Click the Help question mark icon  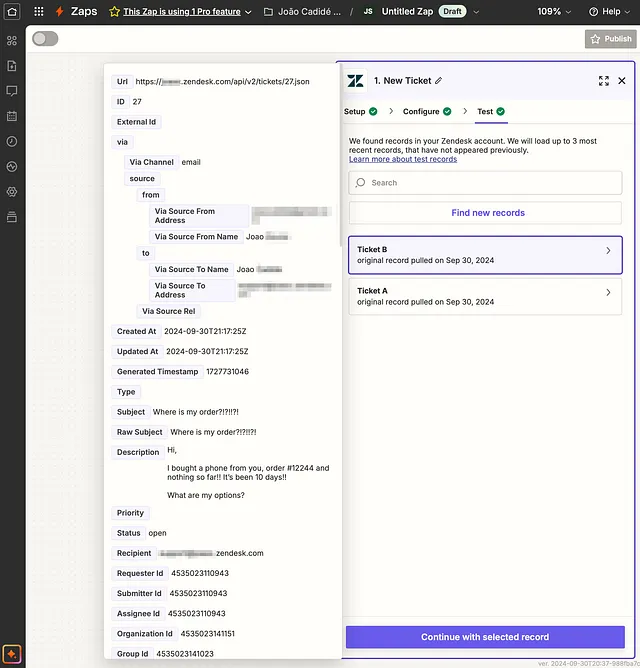[x=594, y=12]
